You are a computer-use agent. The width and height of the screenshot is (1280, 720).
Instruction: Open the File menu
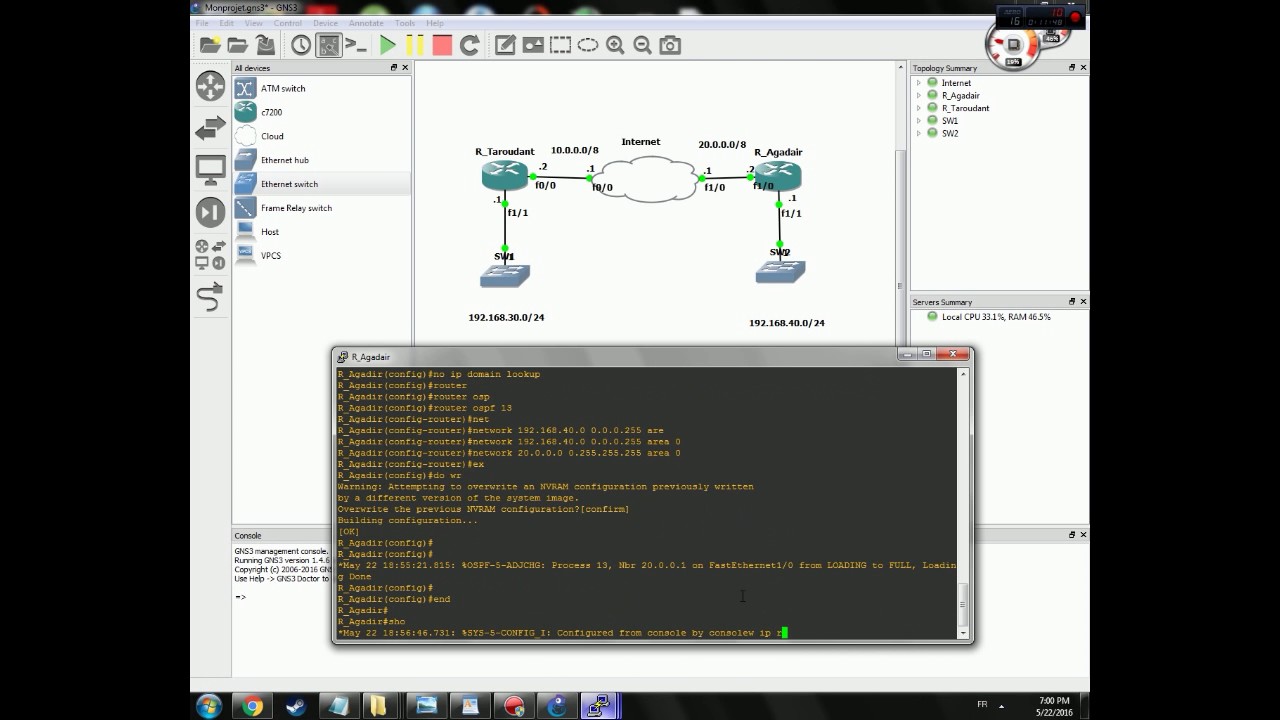point(202,23)
